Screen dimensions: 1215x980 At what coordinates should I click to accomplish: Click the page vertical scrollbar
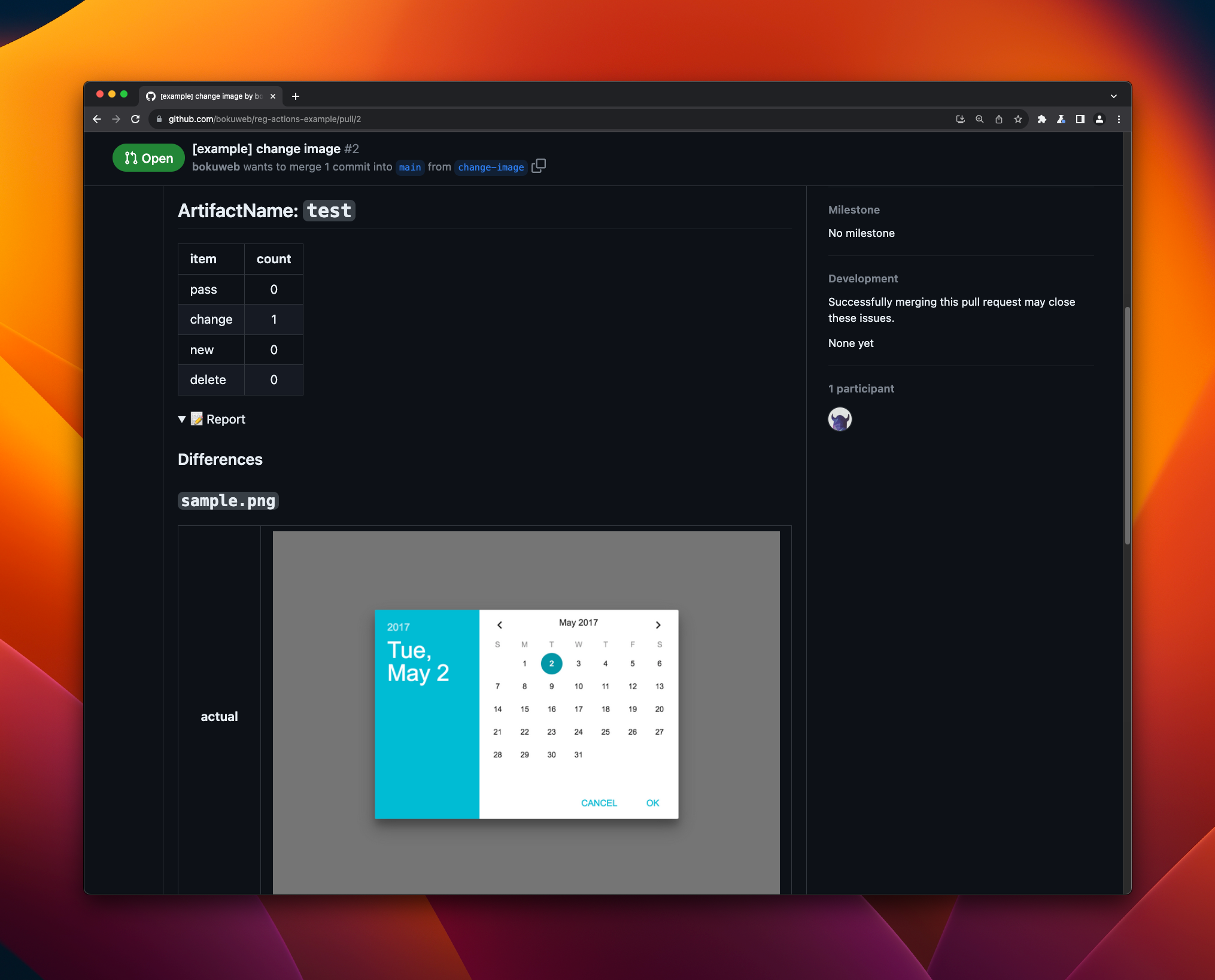coord(1127,425)
